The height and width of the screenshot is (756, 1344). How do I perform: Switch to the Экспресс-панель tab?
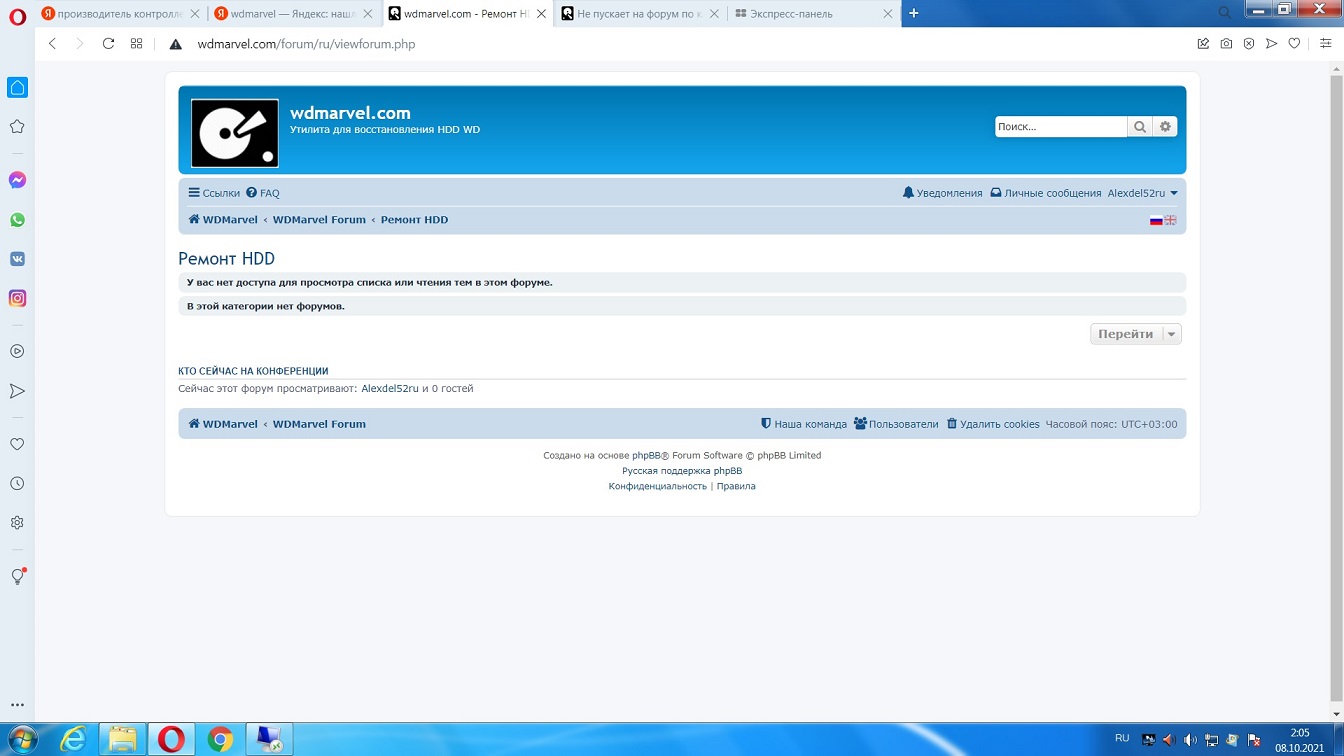click(x=812, y=14)
